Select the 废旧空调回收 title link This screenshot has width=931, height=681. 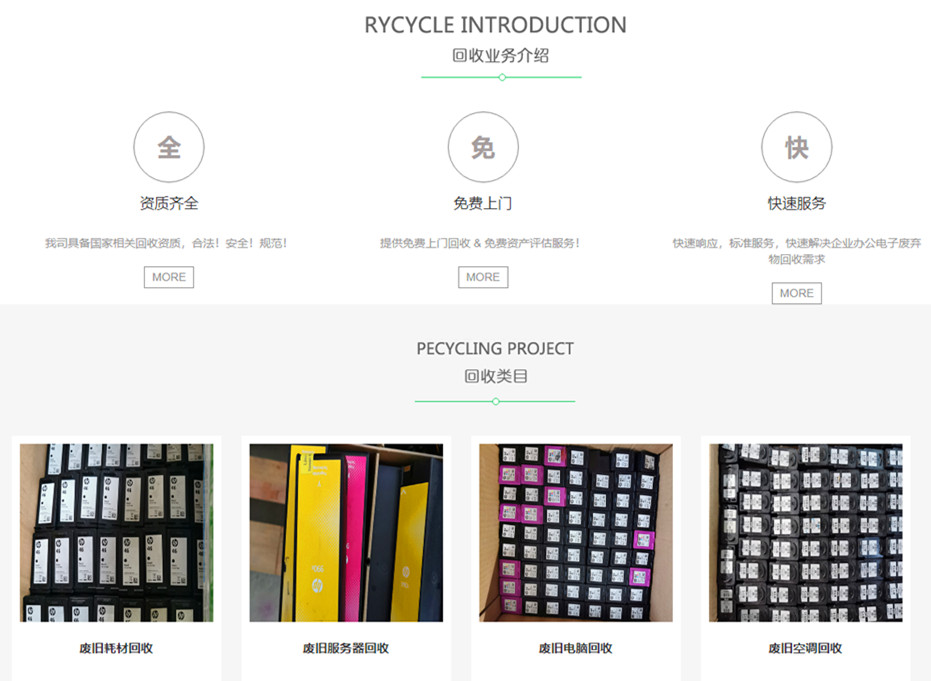(x=806, y=648)
